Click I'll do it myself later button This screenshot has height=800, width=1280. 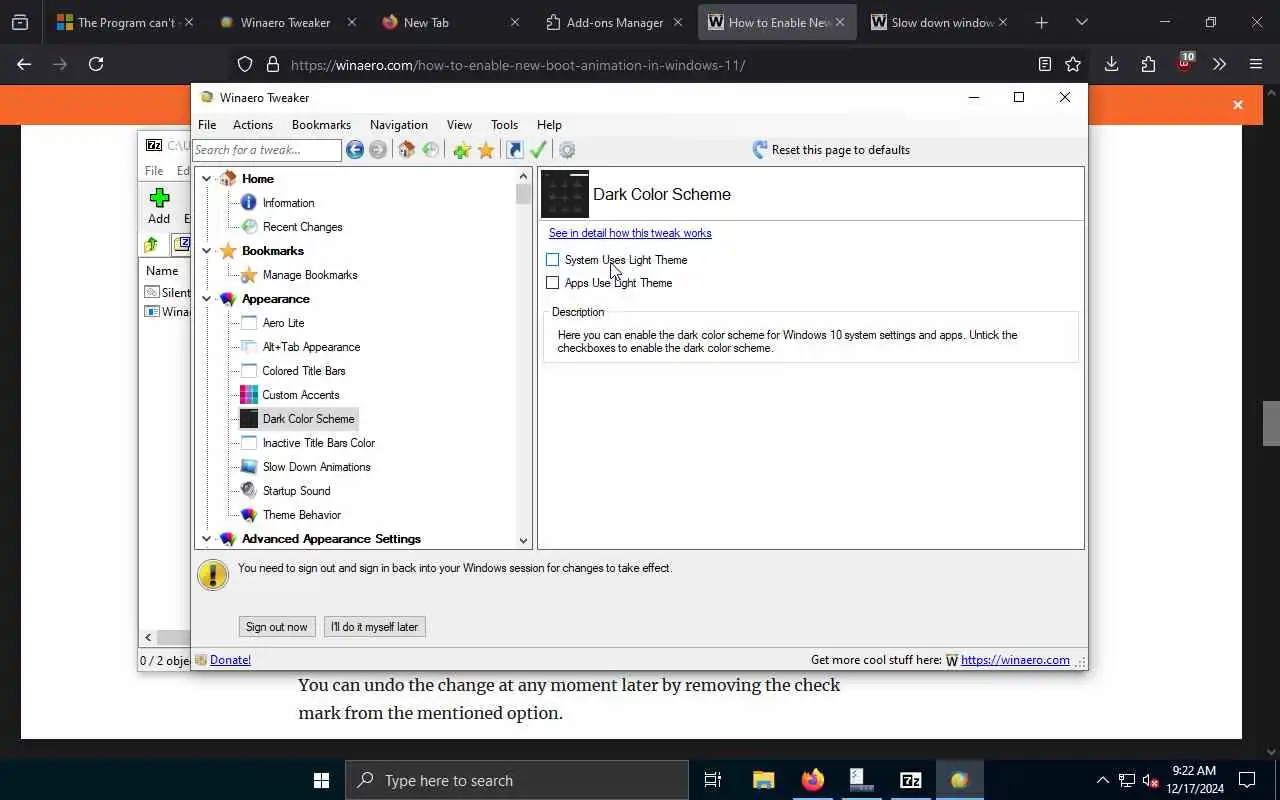point(375,627)
